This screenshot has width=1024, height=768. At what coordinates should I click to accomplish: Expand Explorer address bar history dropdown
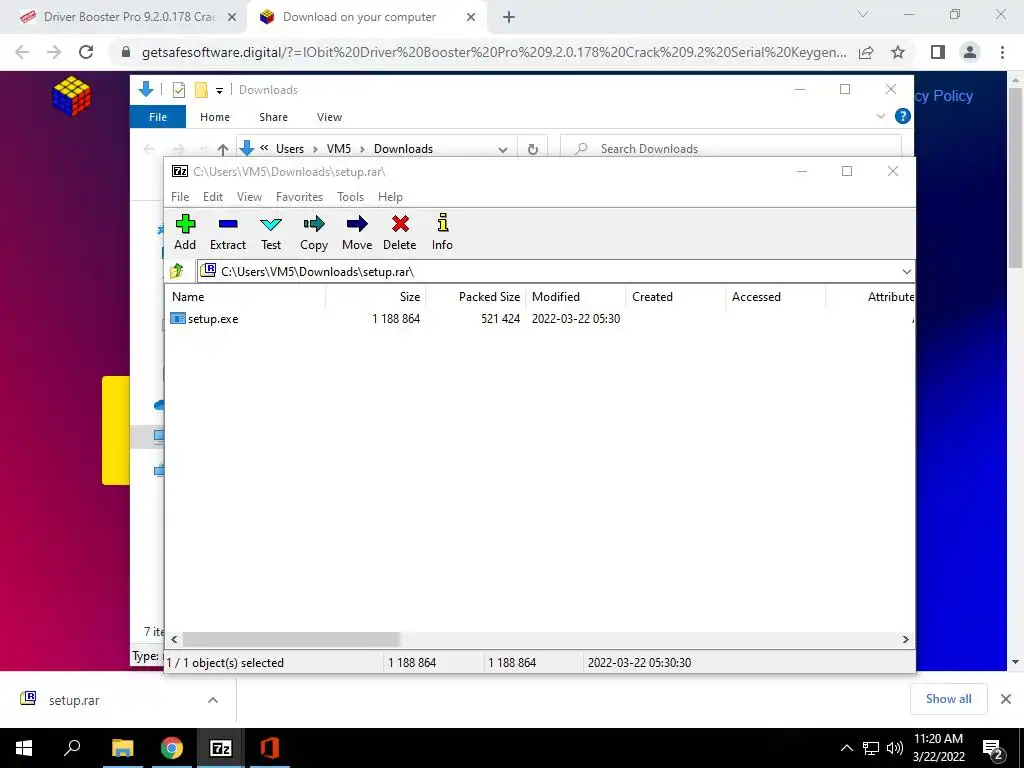coord(502,149)
